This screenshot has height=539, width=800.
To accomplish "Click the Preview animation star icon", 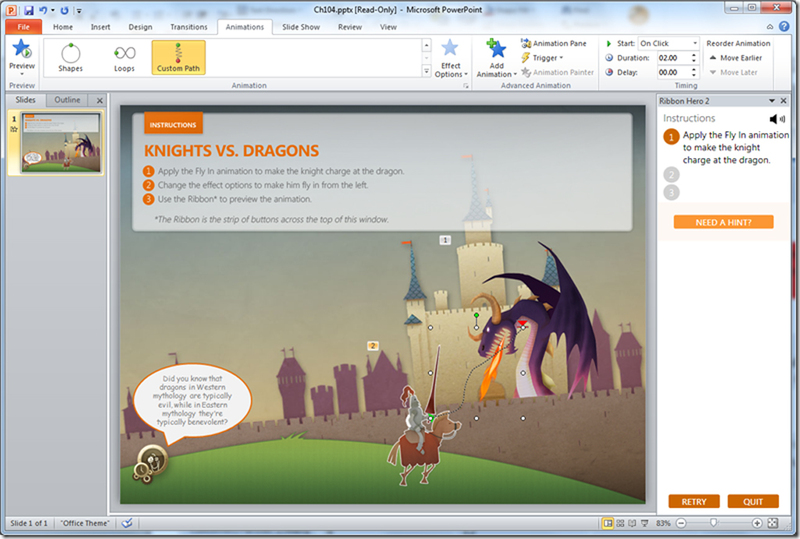I will 22,50.
